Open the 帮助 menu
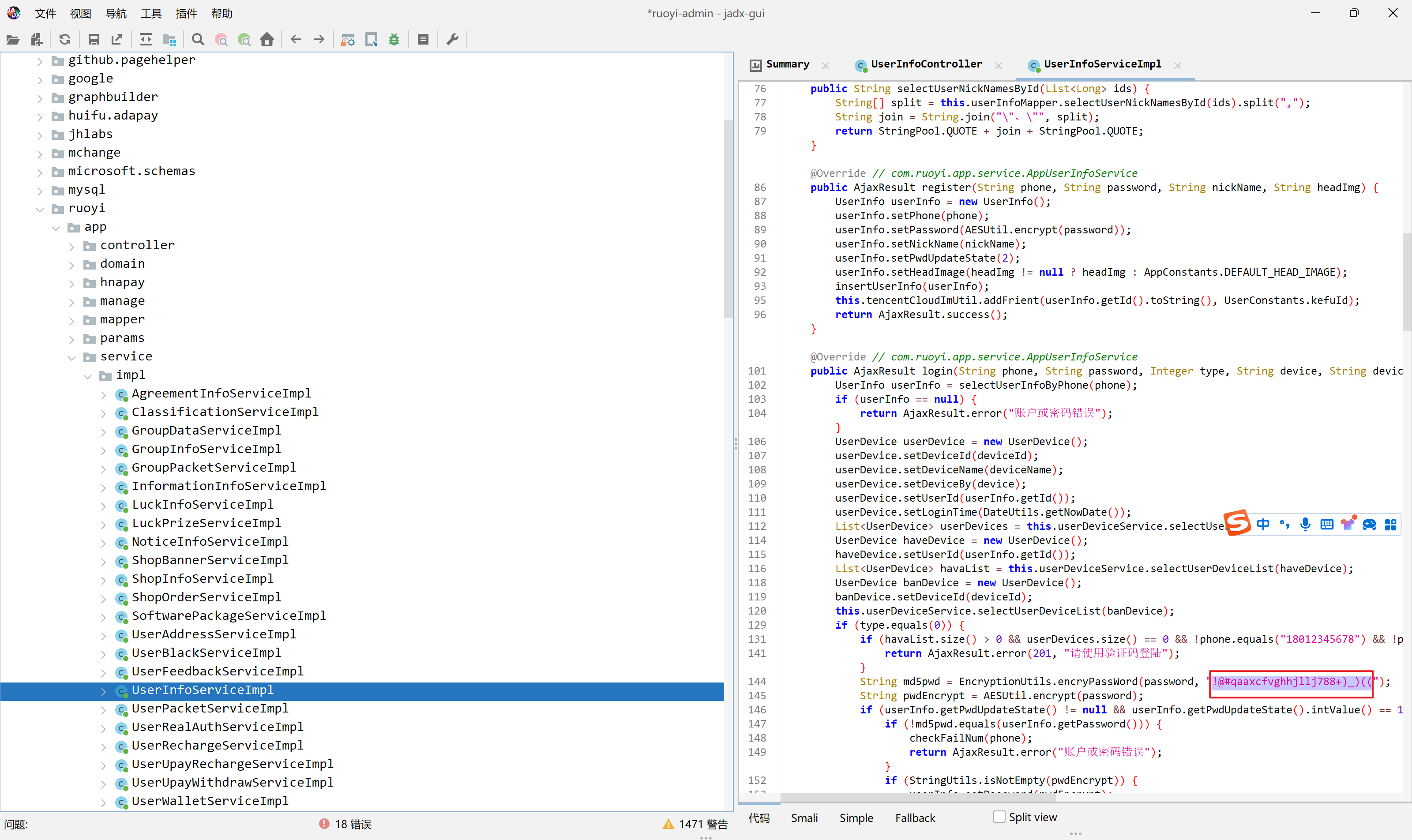The height and width of the screenshot is (840, 1412). [x=222, y=14]
